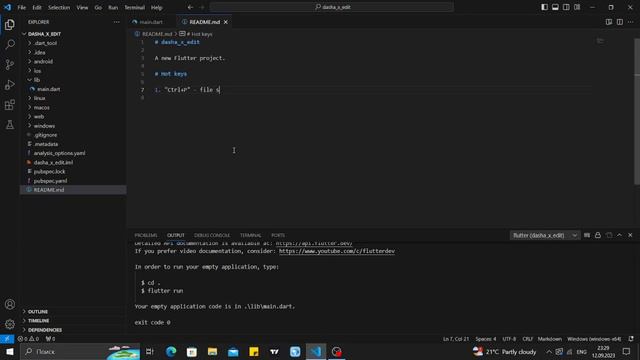
Task: Change indentation Spaces: 4
Action: click(x=485, y=339)
